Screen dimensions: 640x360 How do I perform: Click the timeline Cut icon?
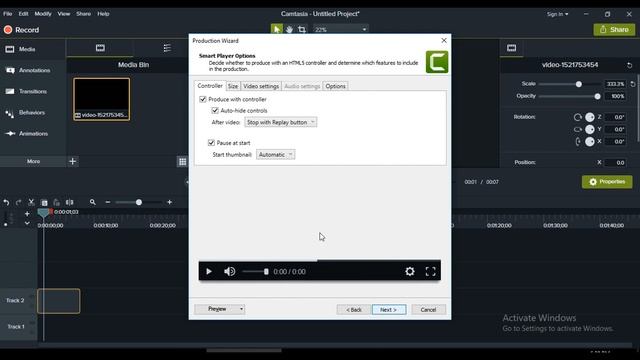(x=31, y=202)
